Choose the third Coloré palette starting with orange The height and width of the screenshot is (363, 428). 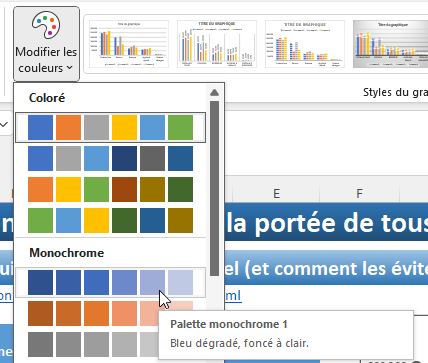coord(110,189)
